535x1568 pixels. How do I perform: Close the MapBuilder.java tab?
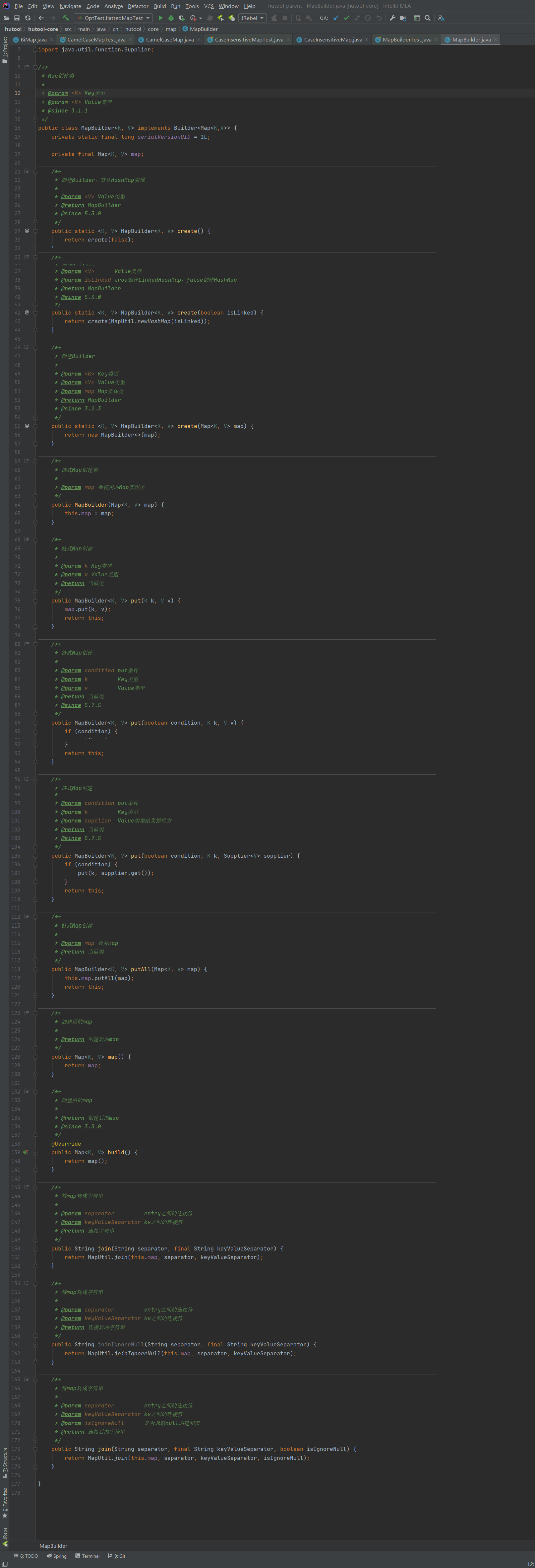pos(496,39)
